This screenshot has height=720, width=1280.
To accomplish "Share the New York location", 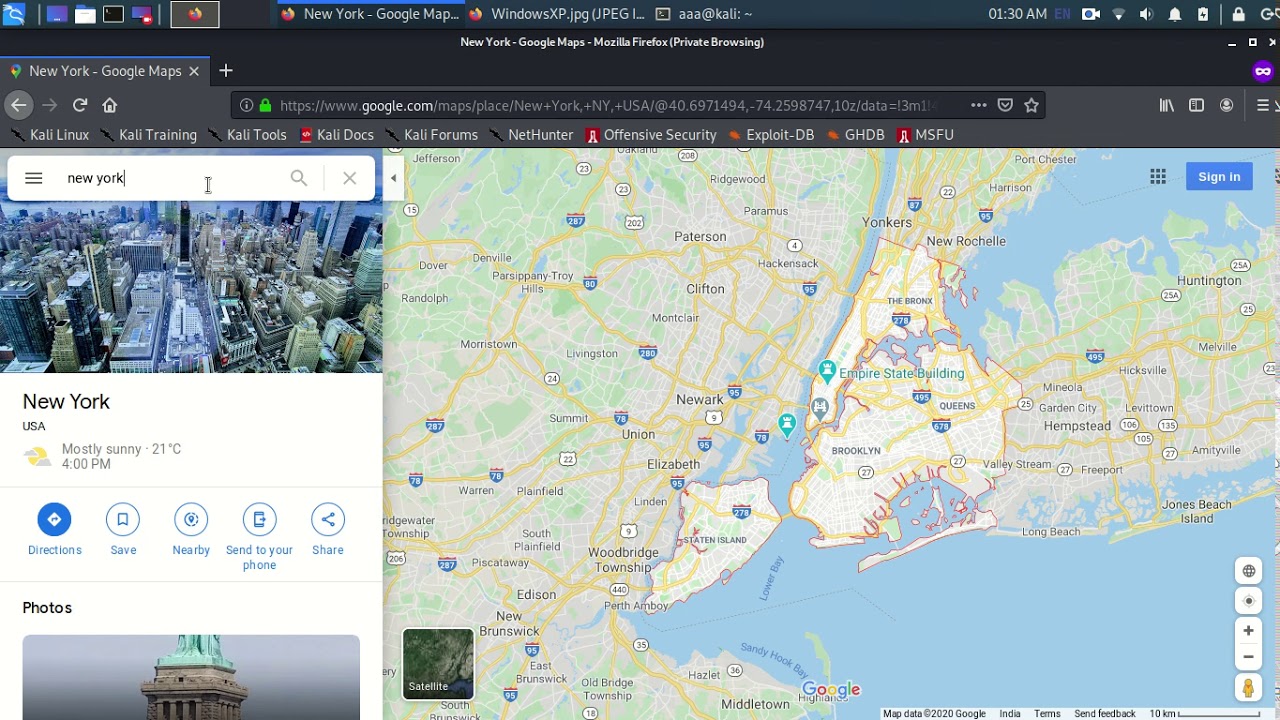I will pos(328,530).
